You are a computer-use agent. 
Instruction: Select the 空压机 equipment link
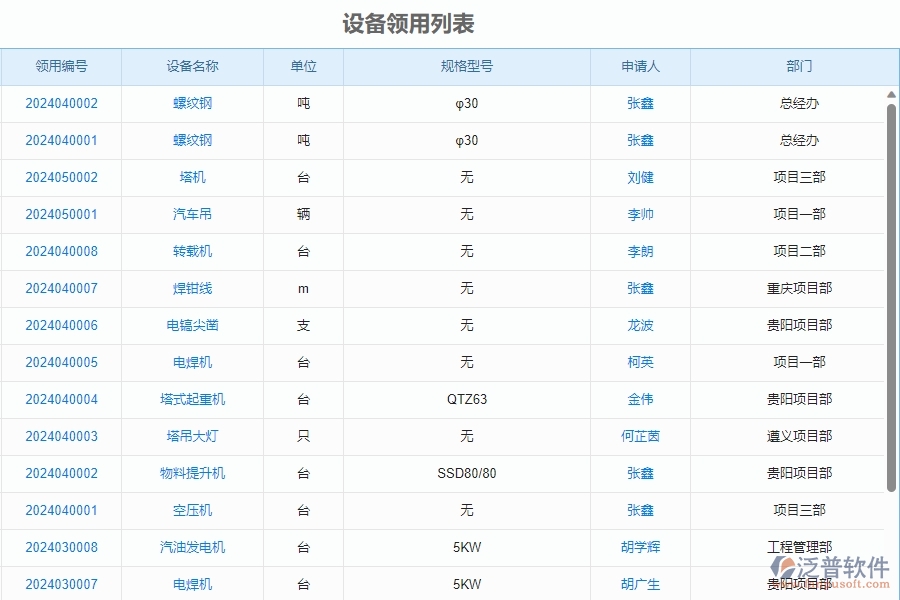click(x=191, y=510)
